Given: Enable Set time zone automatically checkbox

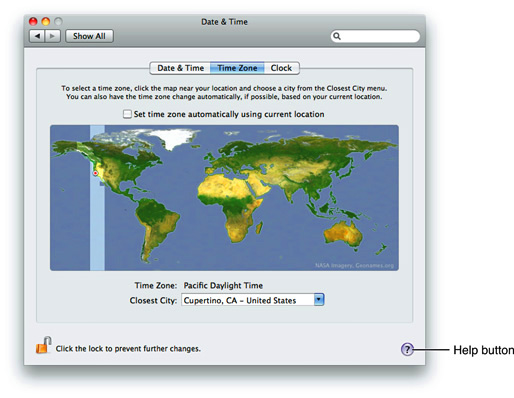Looking at the screenshot, I should [x=127, y=114].
